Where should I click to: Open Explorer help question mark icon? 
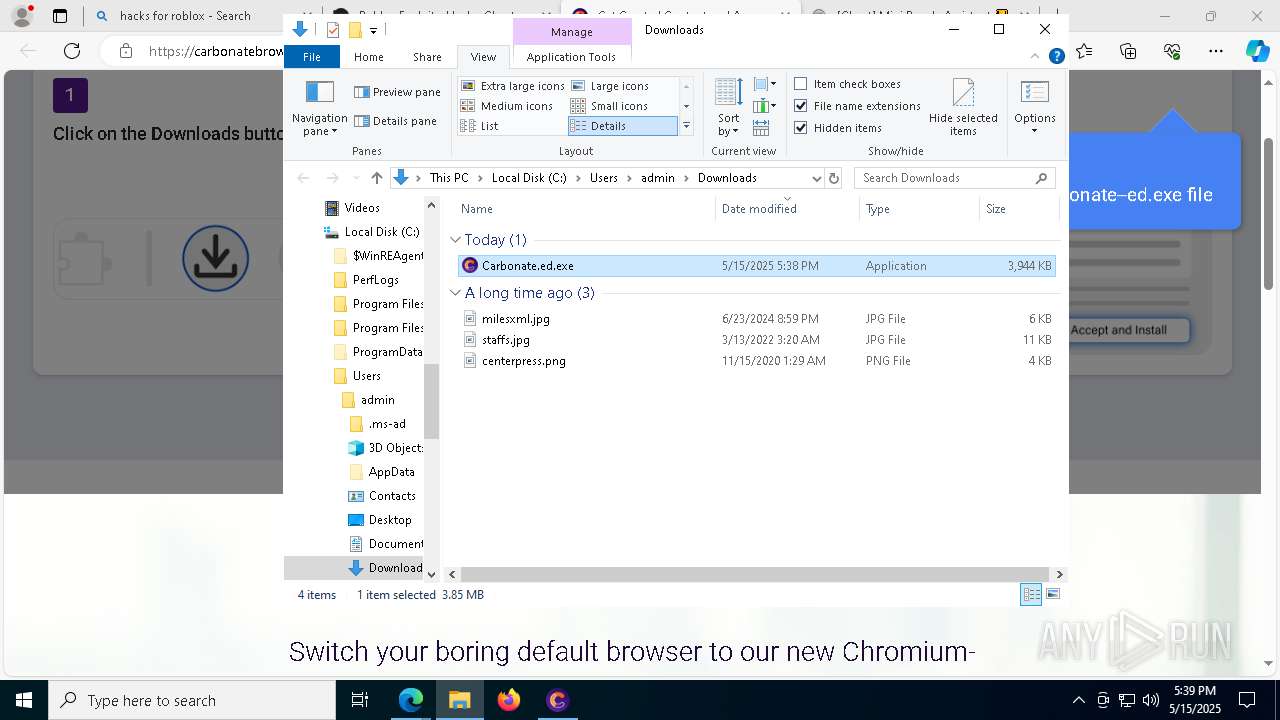1058,57
